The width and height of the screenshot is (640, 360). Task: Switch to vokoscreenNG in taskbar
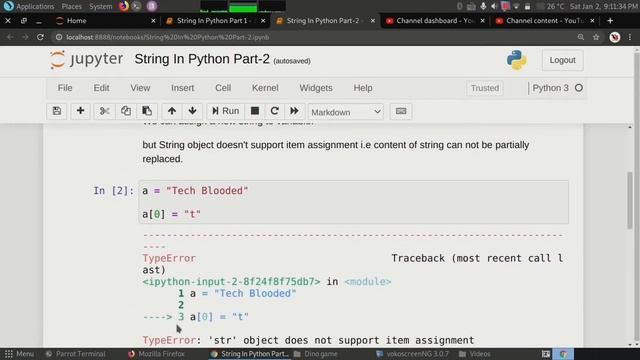[x=412, y=354]
